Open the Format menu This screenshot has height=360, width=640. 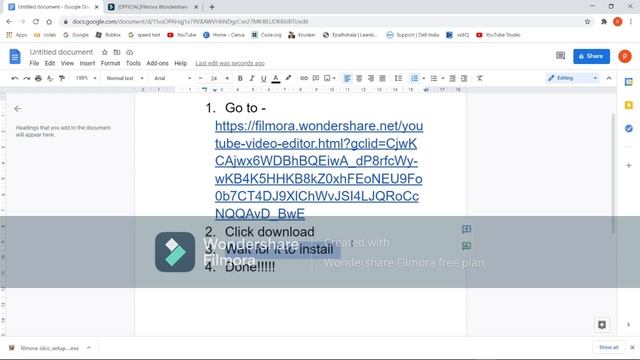[x=110, y=63]
